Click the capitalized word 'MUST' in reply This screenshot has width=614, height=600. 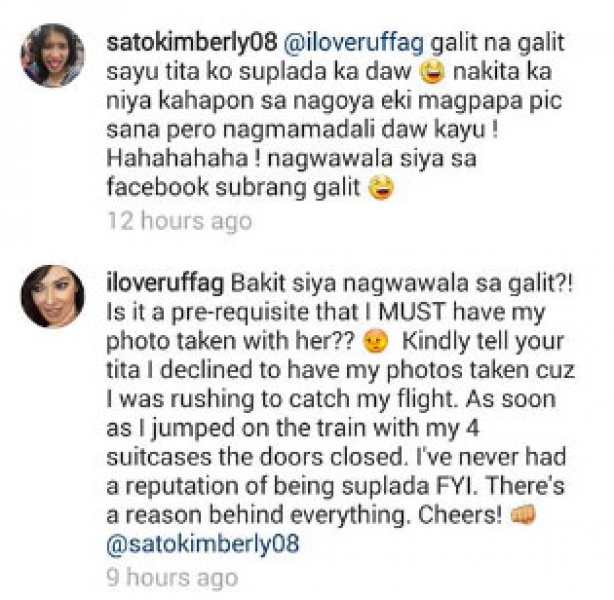412,312
